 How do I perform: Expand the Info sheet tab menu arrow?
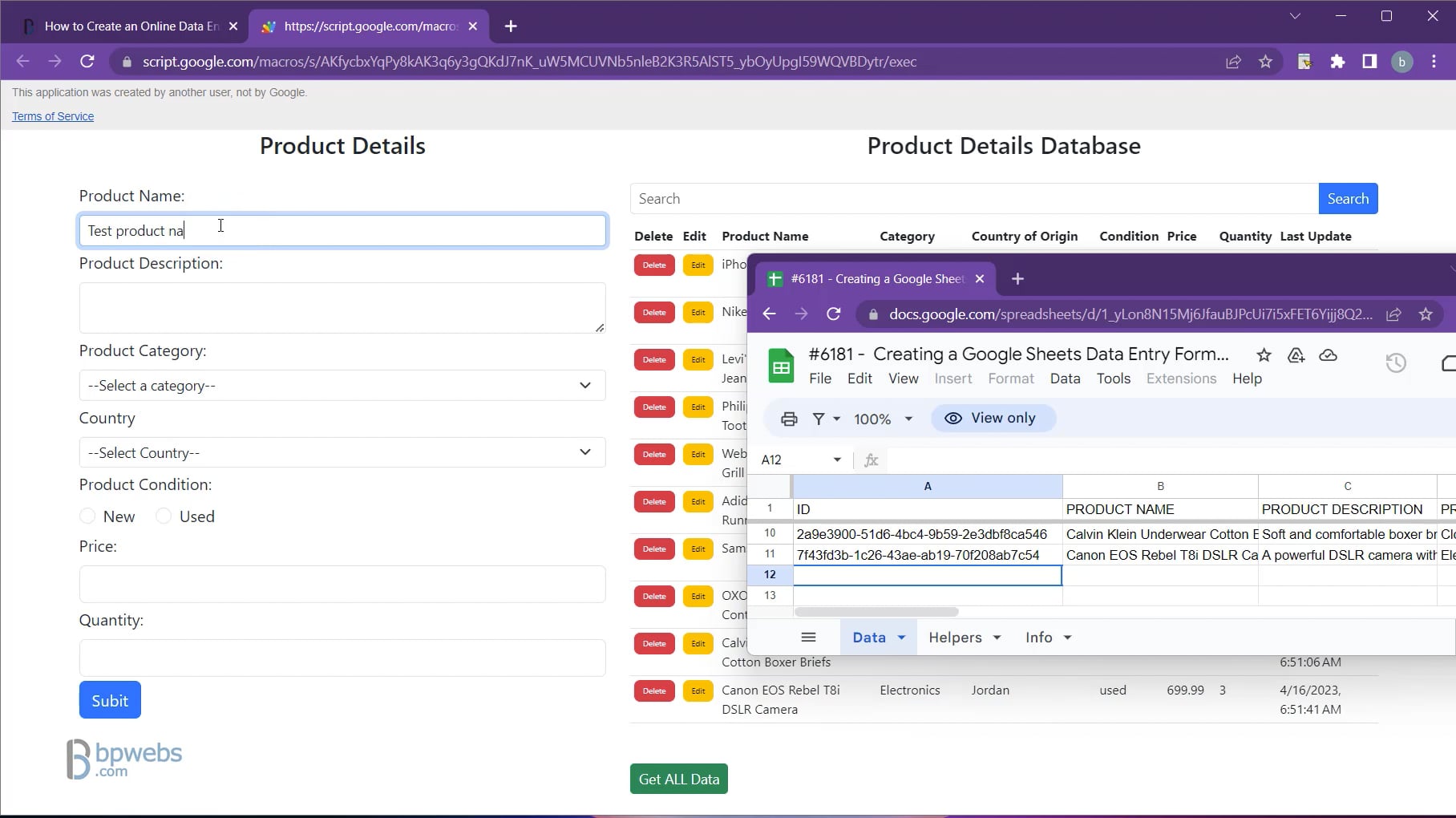click(1067, 638)
